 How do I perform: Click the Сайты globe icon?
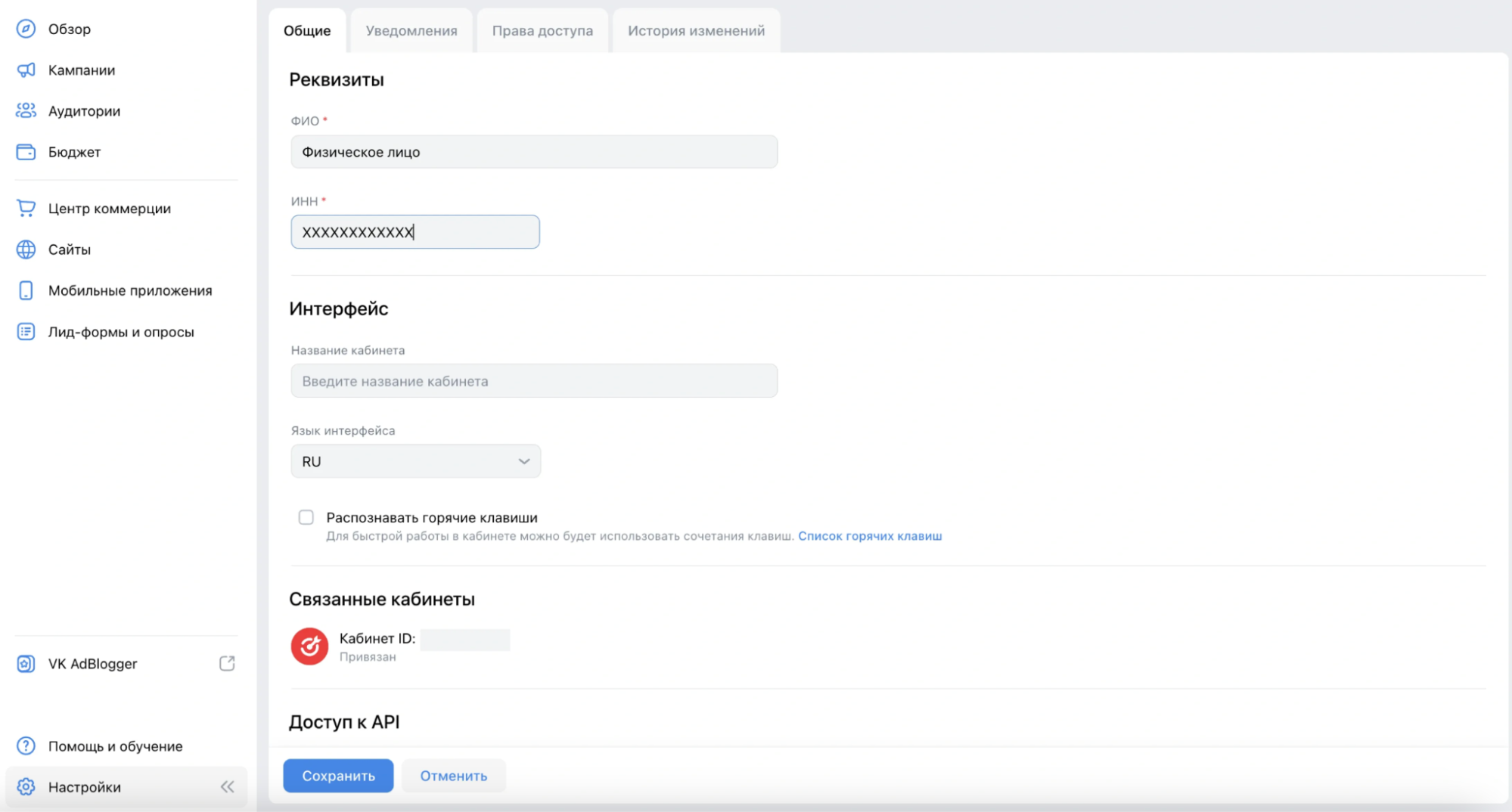pyautogui.click(x=26, y=249)
